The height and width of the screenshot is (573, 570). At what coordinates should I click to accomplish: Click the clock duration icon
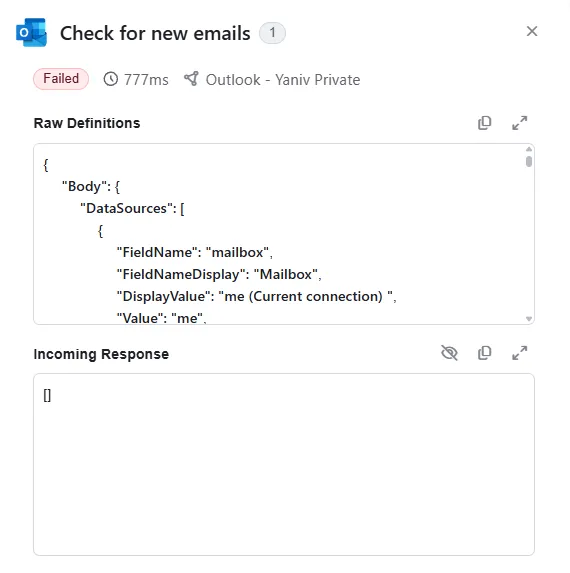pyautogui.click(x=111, y=79)
